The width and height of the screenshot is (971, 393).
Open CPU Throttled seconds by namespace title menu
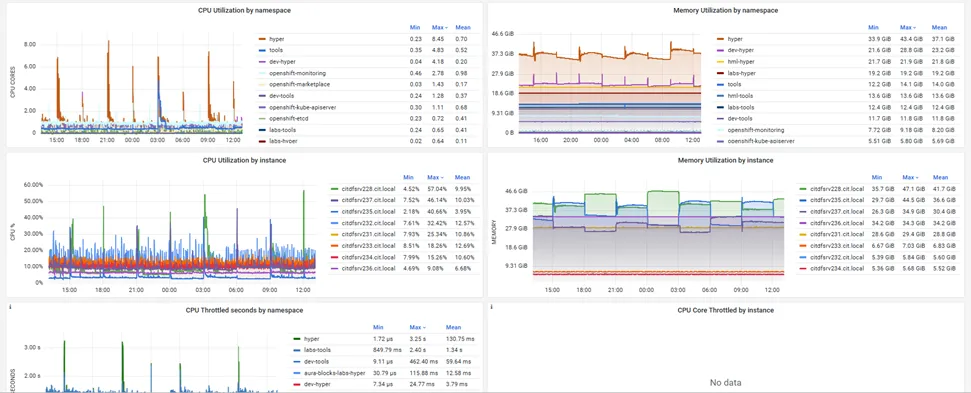coord(244,310)
